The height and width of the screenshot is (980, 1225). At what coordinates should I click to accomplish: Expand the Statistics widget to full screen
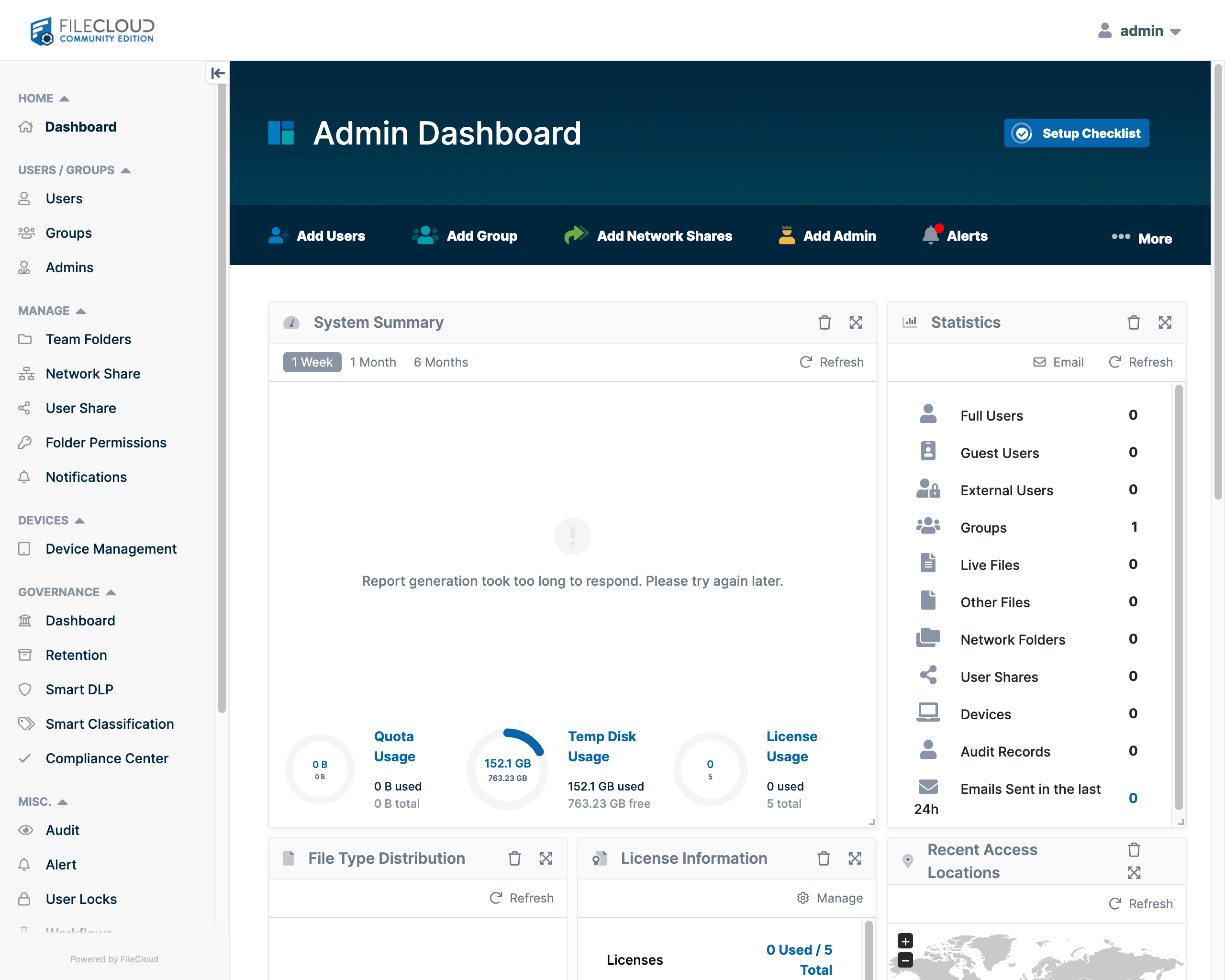(1165, 322)
